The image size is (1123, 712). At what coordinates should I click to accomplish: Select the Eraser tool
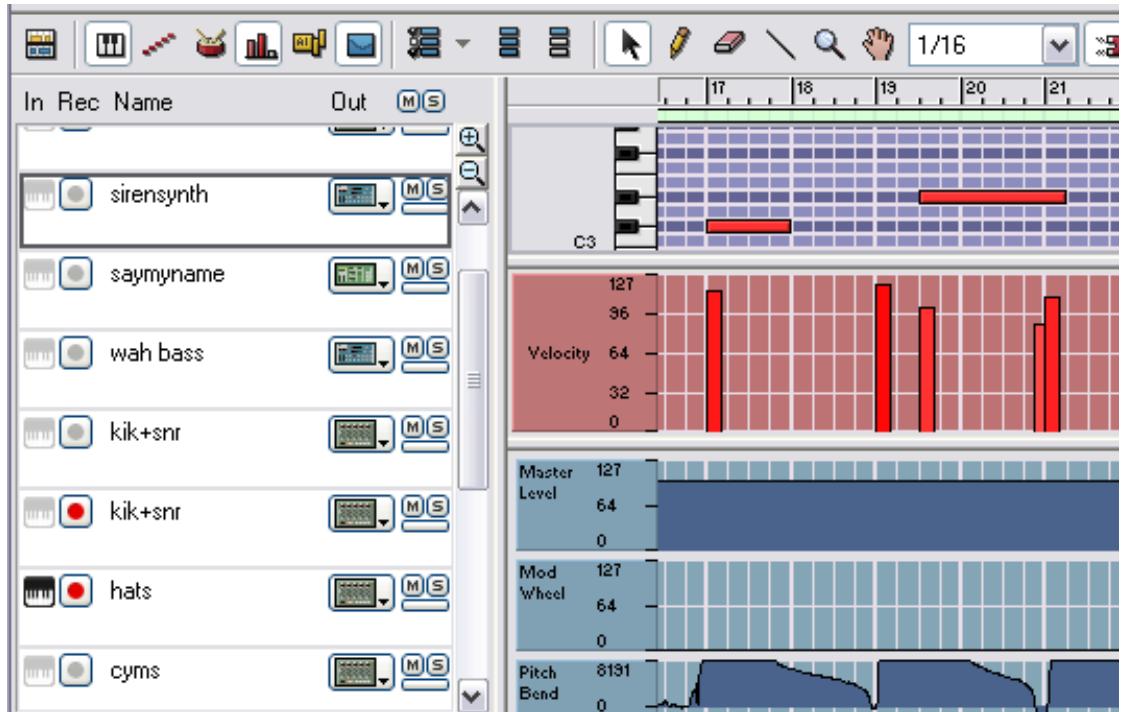(726, 42)
